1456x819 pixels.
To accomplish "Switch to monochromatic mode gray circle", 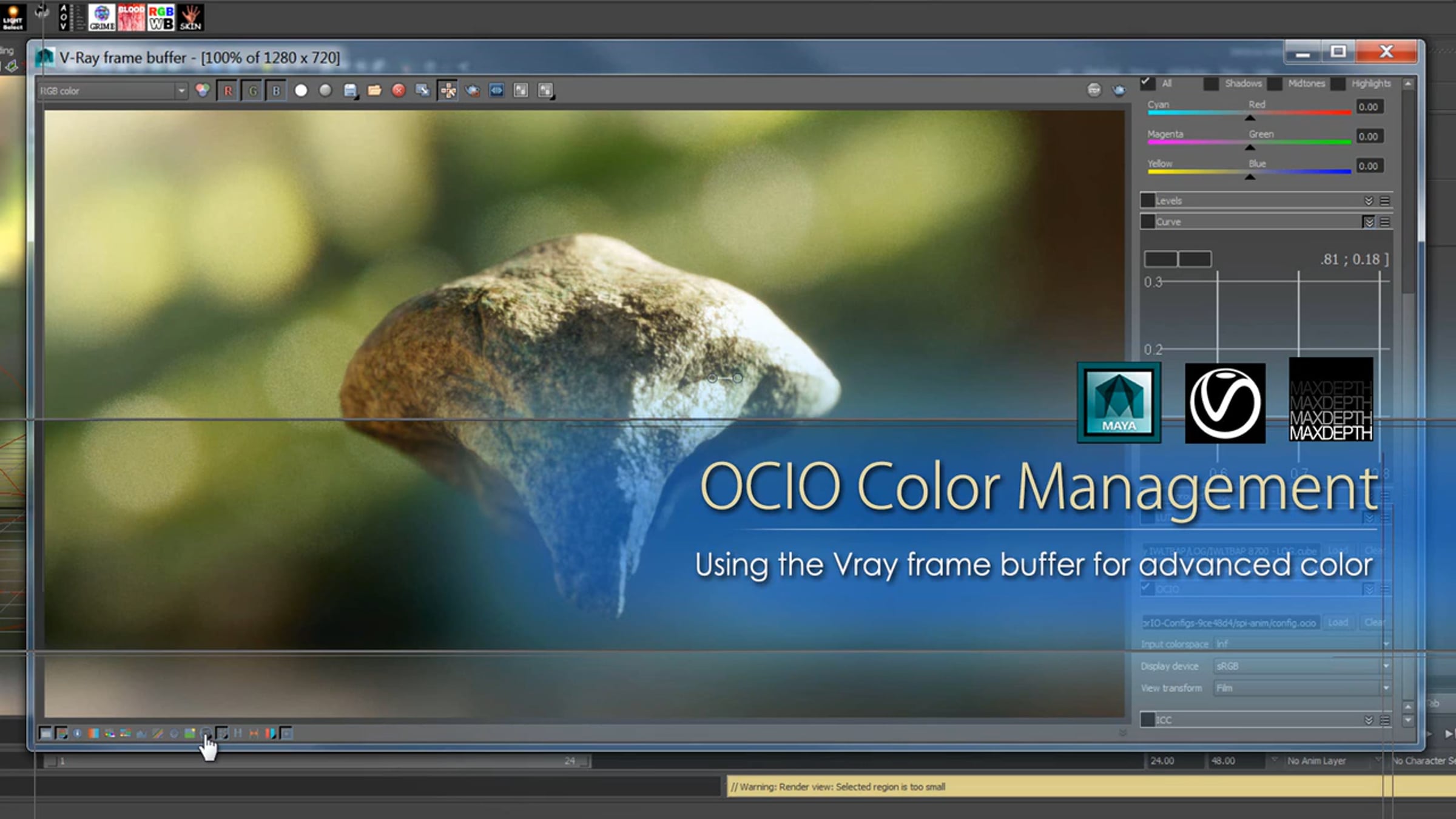I will [x=326, y=90].
